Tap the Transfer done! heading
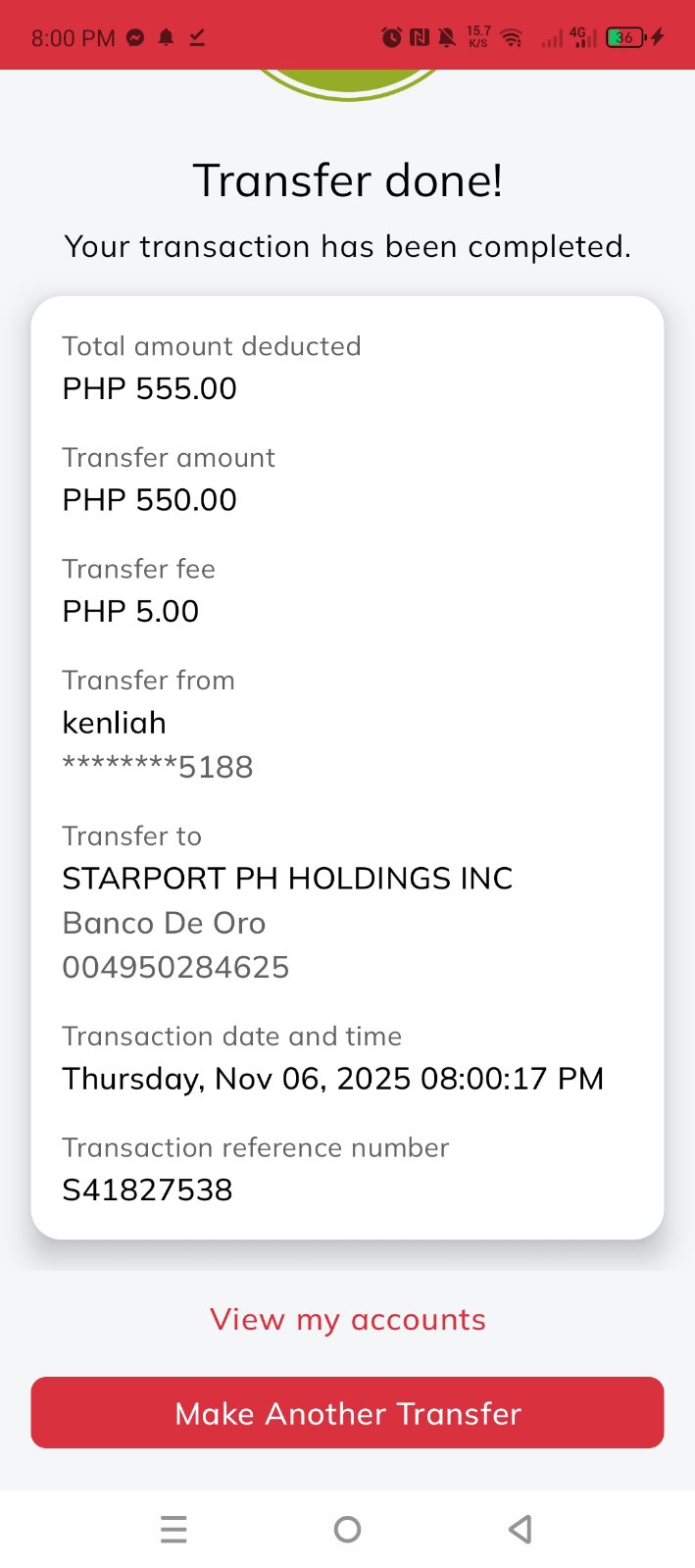695x1568 pixels. coord(347,180)
